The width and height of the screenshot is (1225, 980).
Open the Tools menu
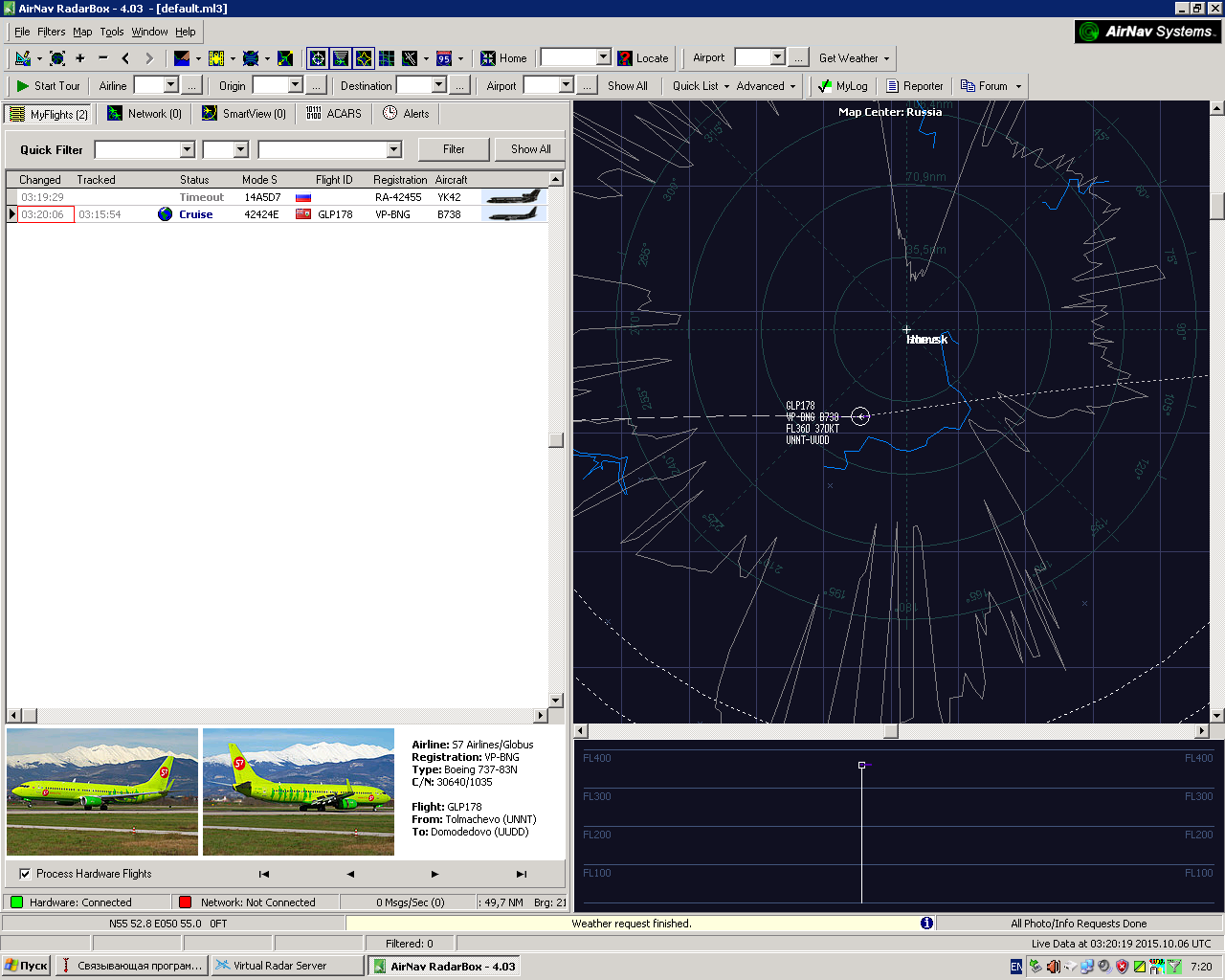pos(112,32)
